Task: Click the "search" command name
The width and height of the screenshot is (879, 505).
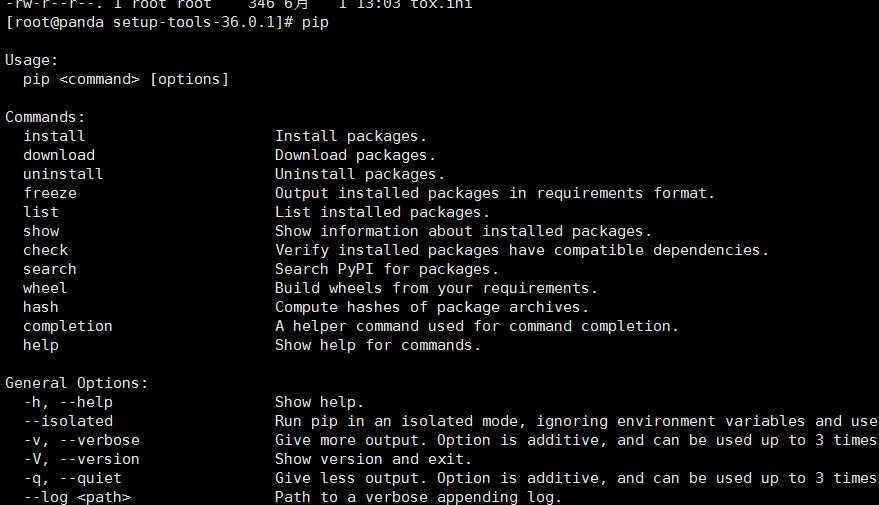Action: (x=50, y=269)
